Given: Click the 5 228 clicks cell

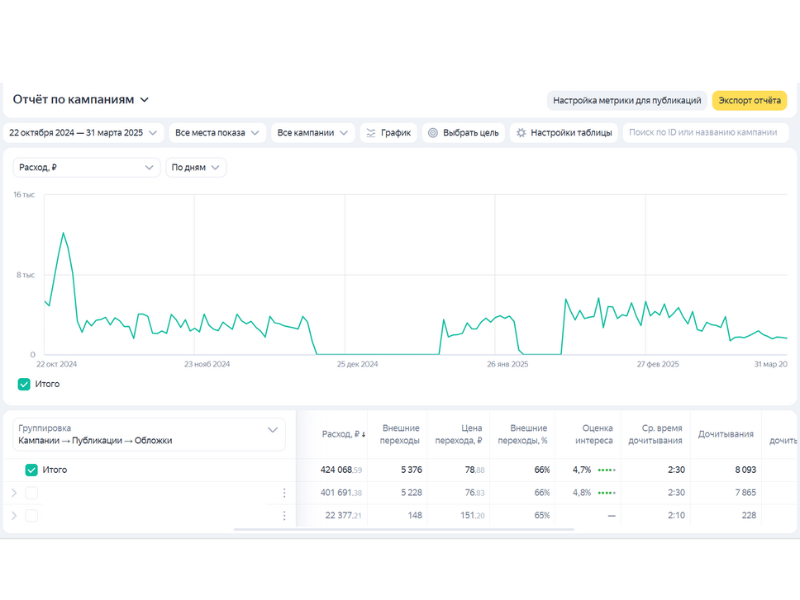Looking at the screenshot, I should (411, 493).
